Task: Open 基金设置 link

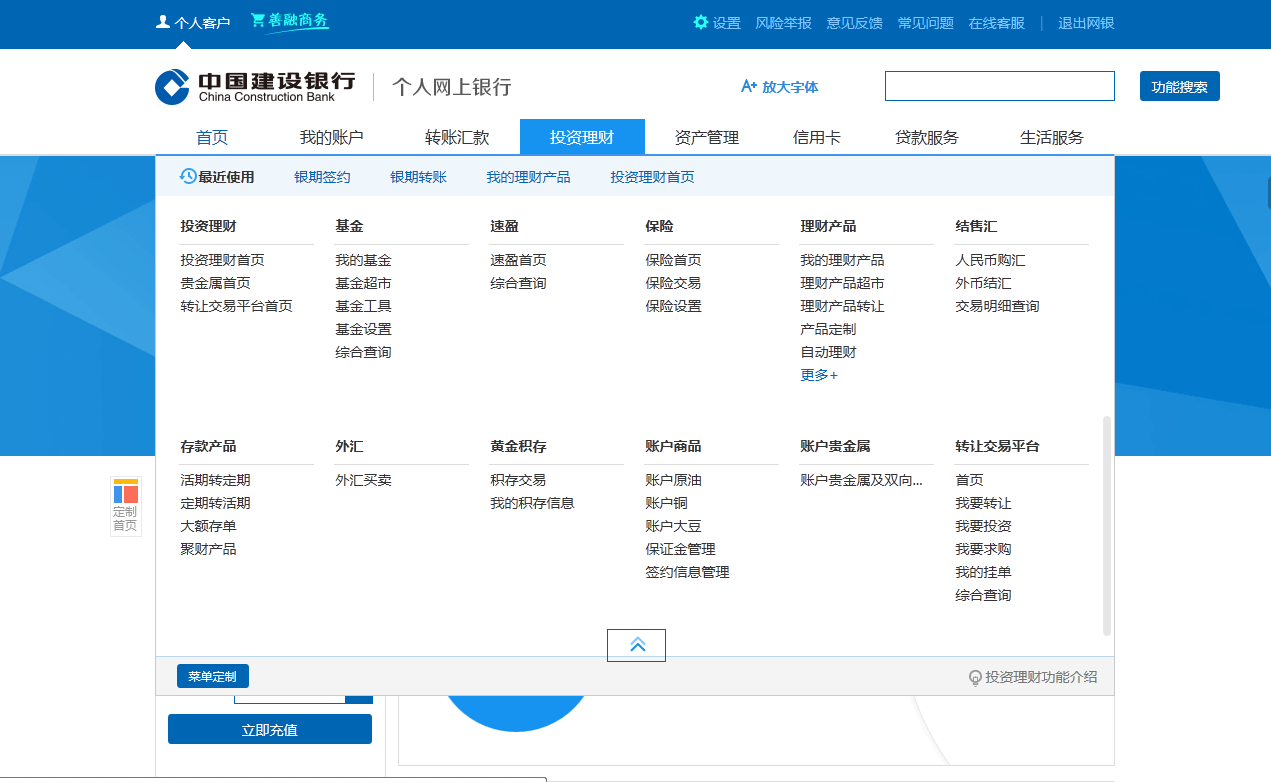Action: 363,329
